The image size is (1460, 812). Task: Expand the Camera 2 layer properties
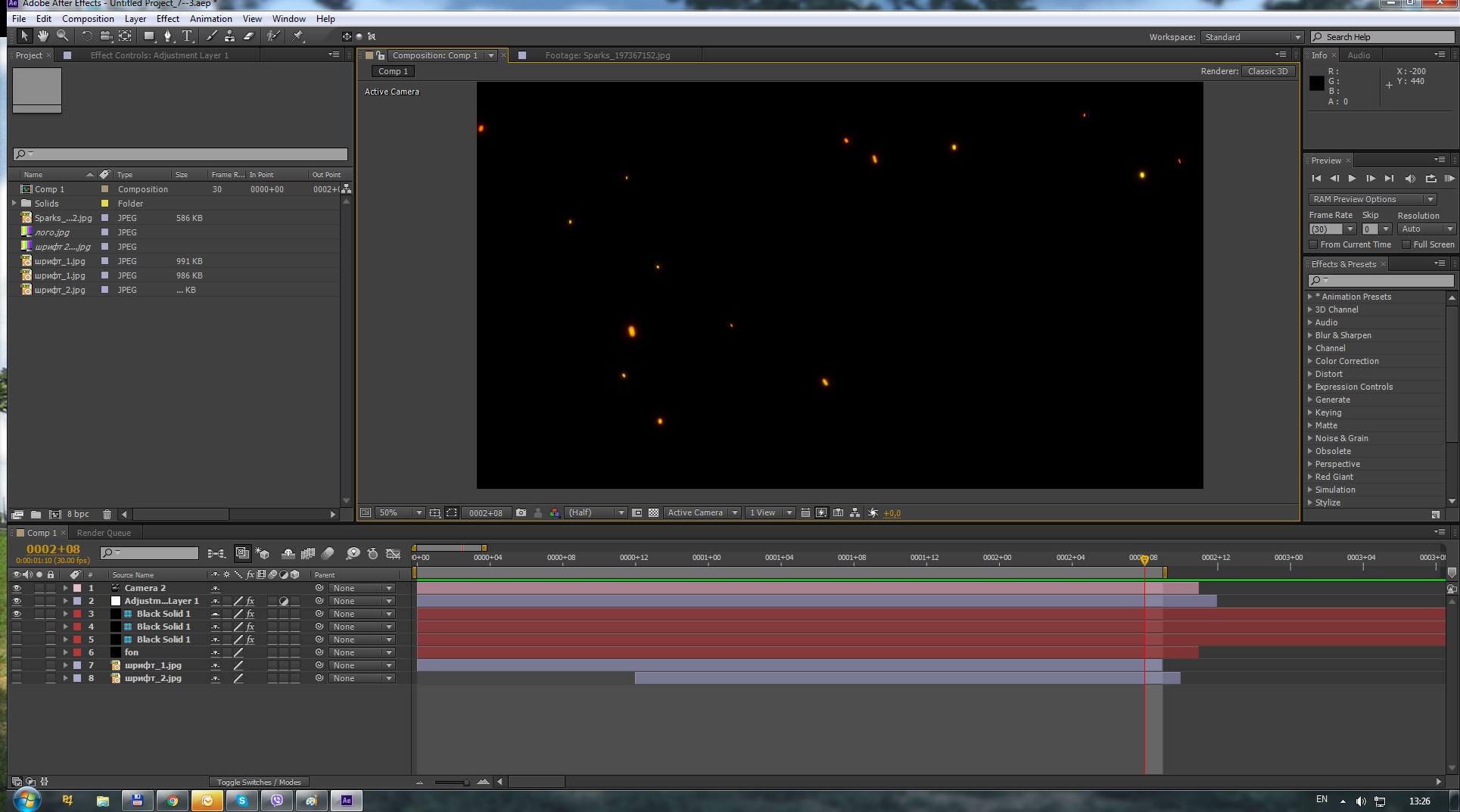tap(65, 588)
